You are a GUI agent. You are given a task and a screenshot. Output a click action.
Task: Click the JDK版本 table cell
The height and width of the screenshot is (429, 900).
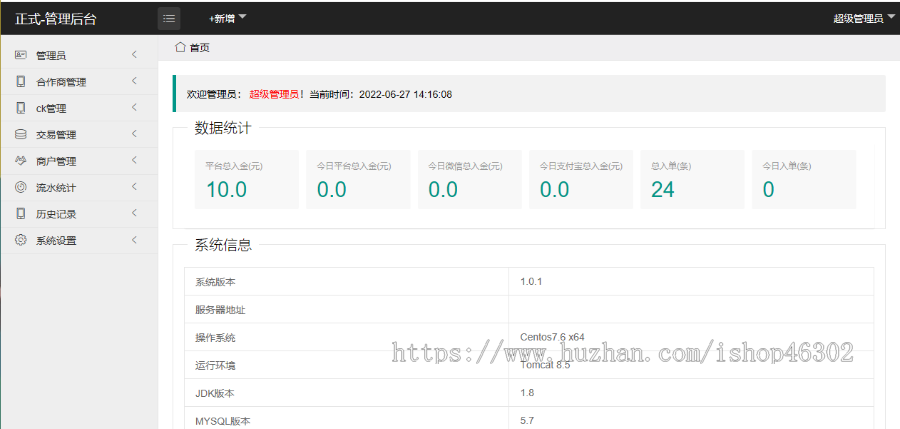(346, 393)
